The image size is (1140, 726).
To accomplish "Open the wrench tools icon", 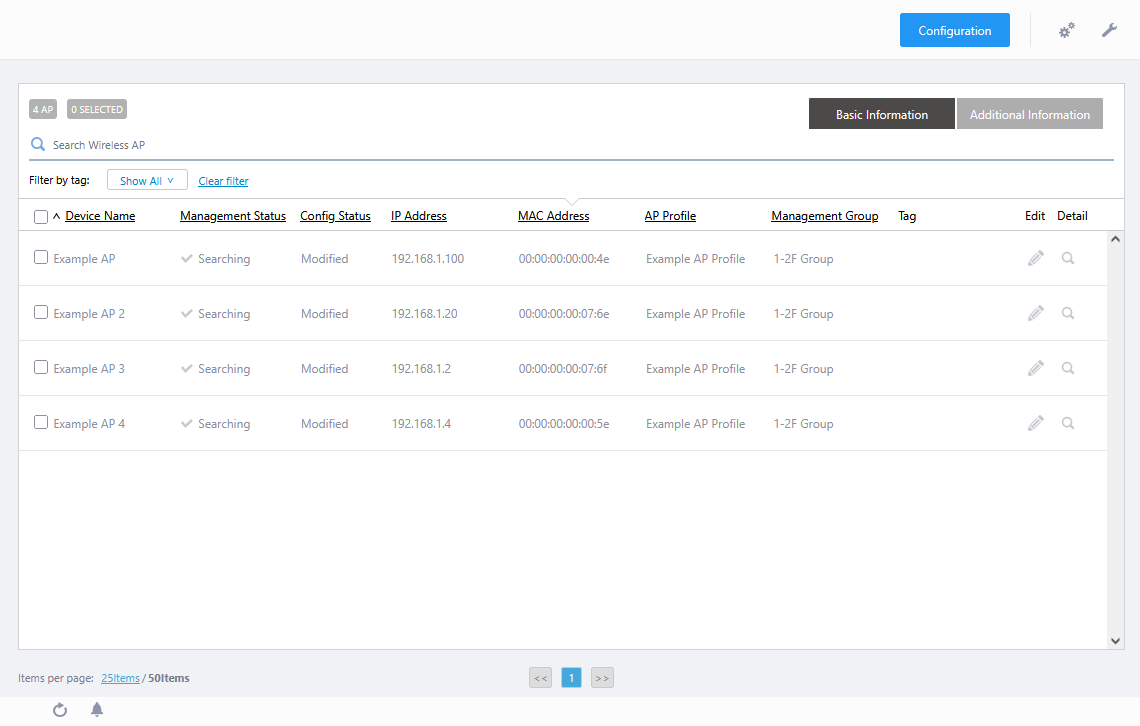I will pos(1109,31).
